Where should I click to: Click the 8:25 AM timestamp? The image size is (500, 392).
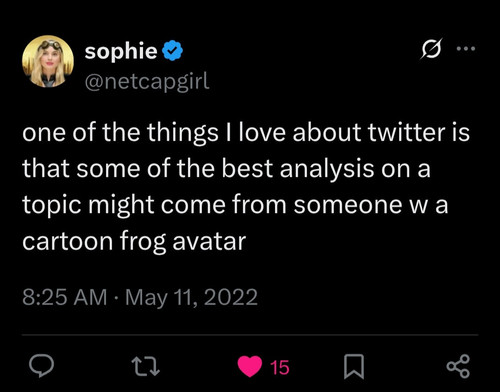pos(65,297)
